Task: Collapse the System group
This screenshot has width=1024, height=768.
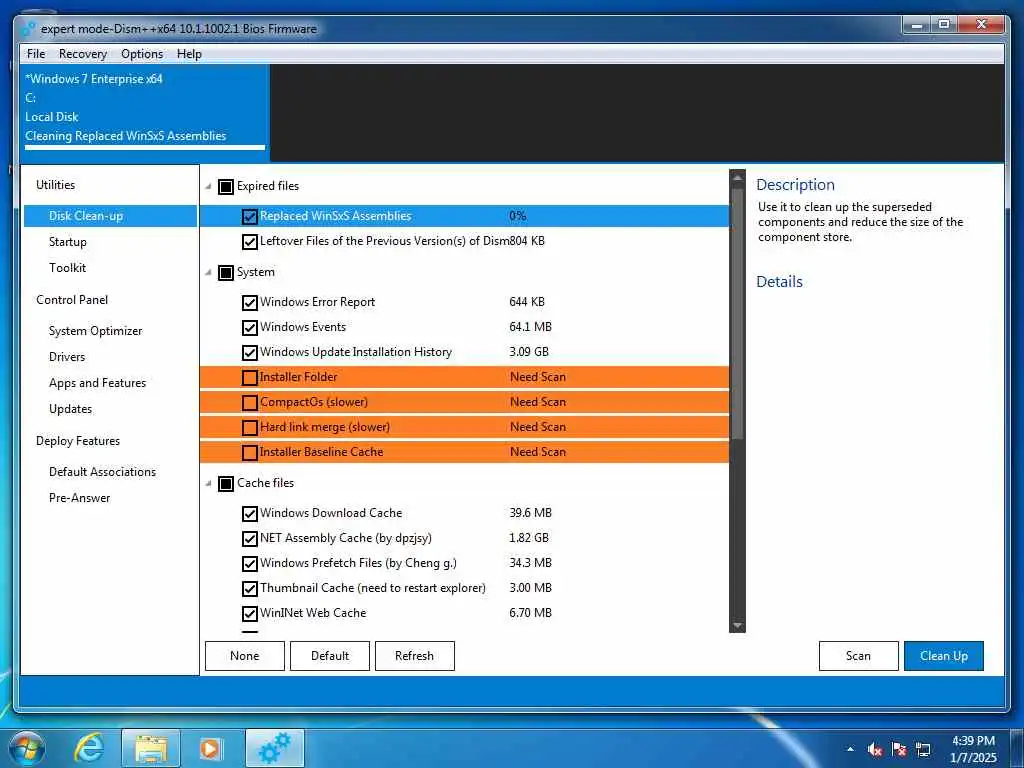Action: 208,272
